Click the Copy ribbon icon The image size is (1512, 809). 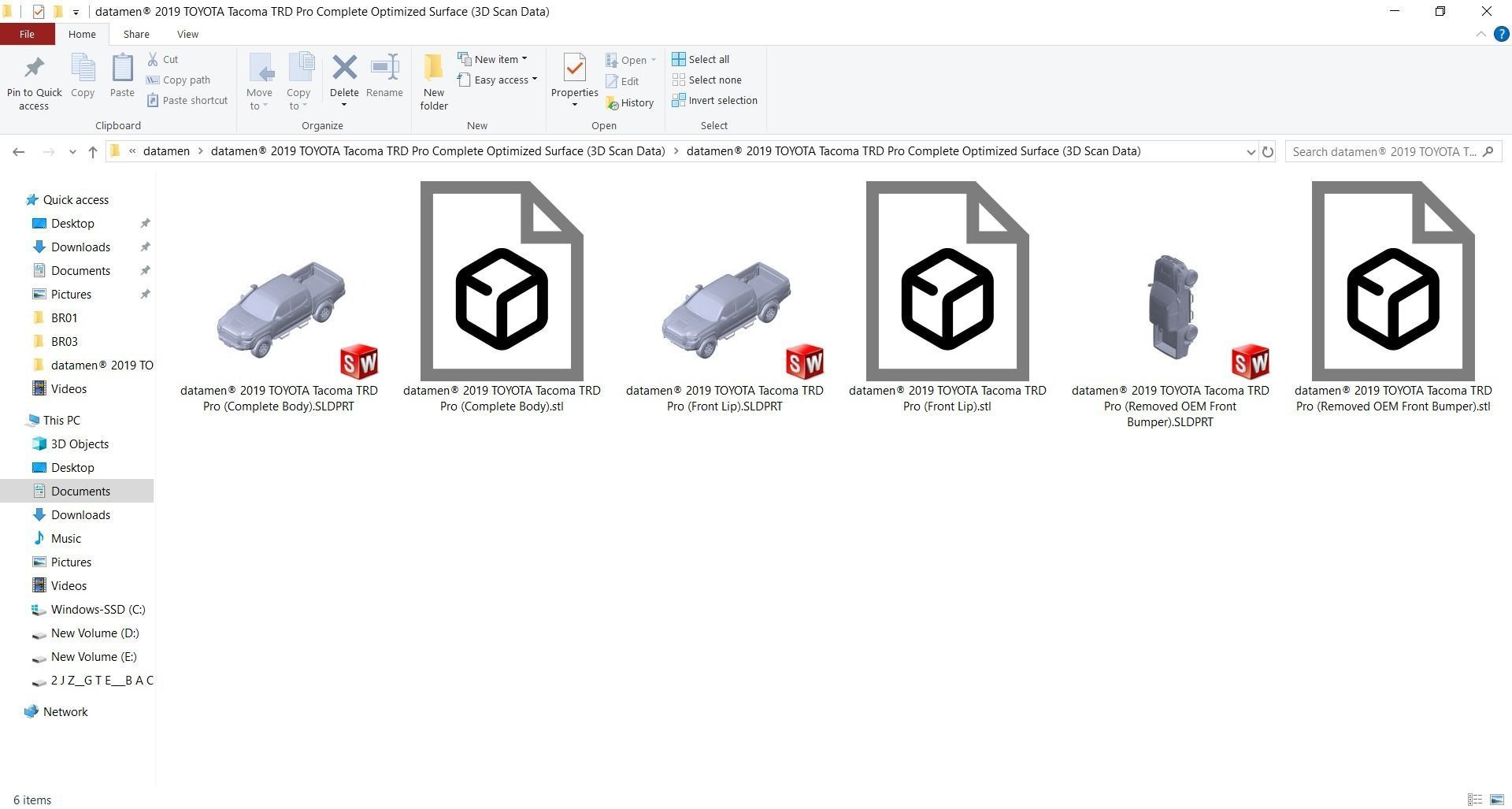pos(83,68)
